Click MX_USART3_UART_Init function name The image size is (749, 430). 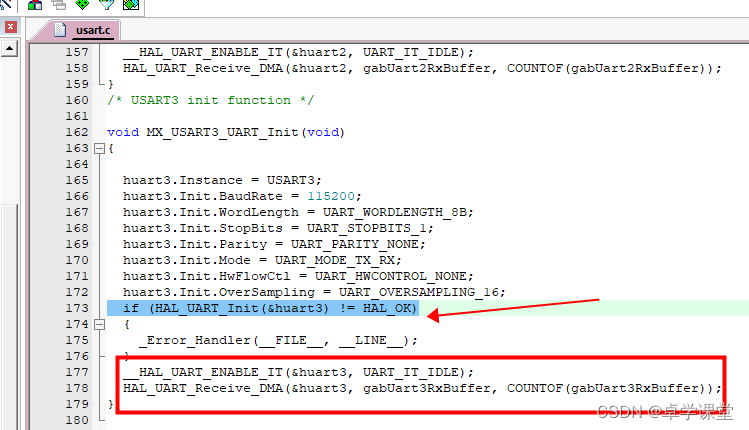click(222, 132)
